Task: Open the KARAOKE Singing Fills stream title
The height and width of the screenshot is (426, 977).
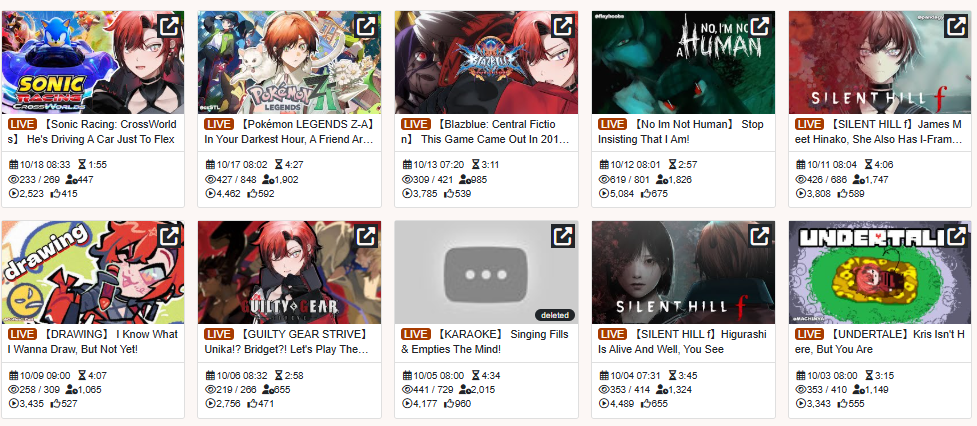Action: (485, 342)
